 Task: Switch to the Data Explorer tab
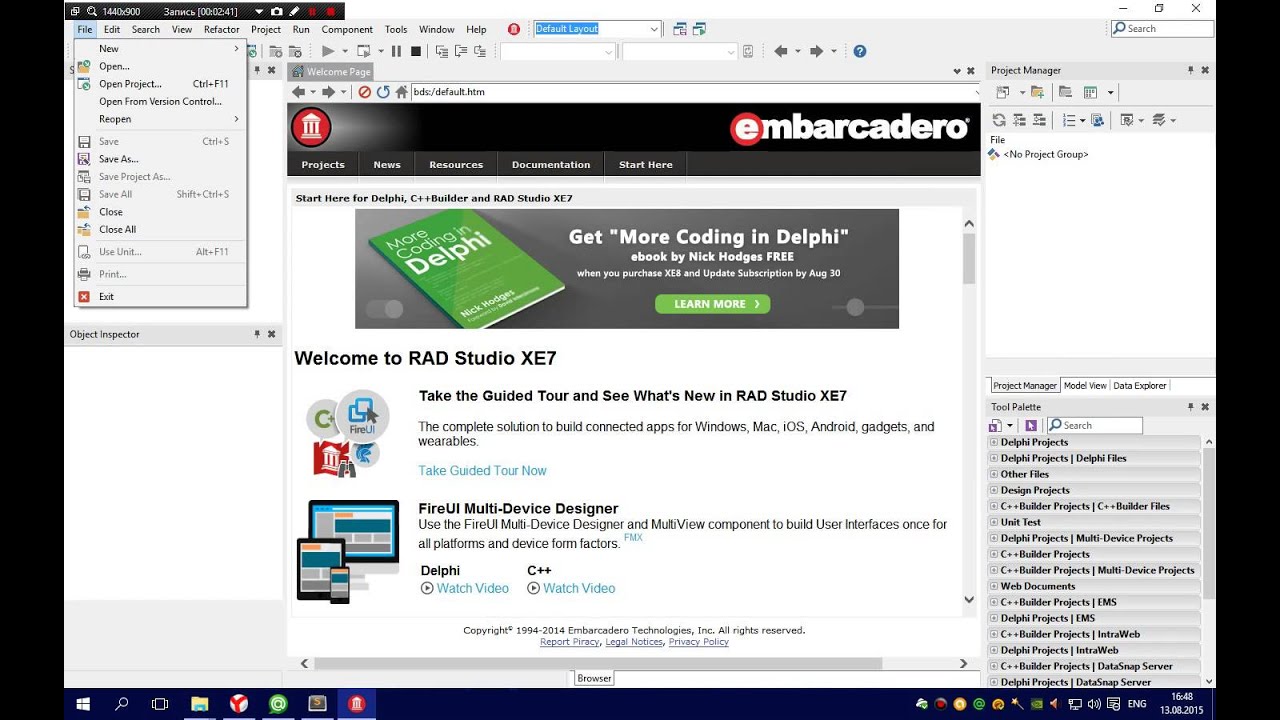[1140, 386]
